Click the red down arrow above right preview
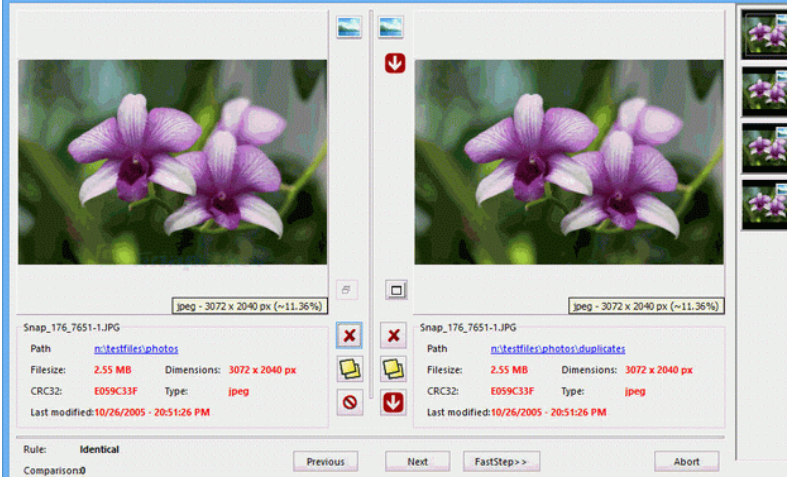The image size is (787, 477). (394, 64)
